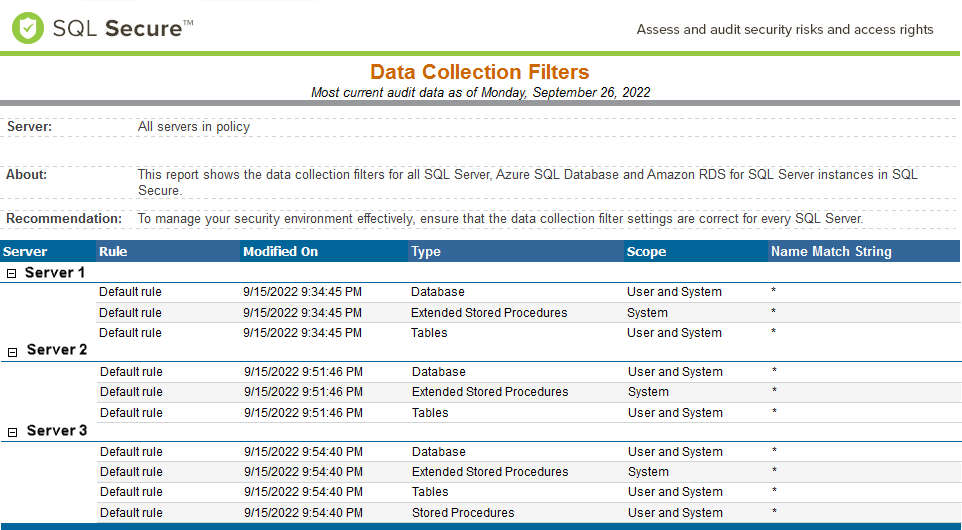Click the Server column header

pyautogui.click(x=25, y=251)
